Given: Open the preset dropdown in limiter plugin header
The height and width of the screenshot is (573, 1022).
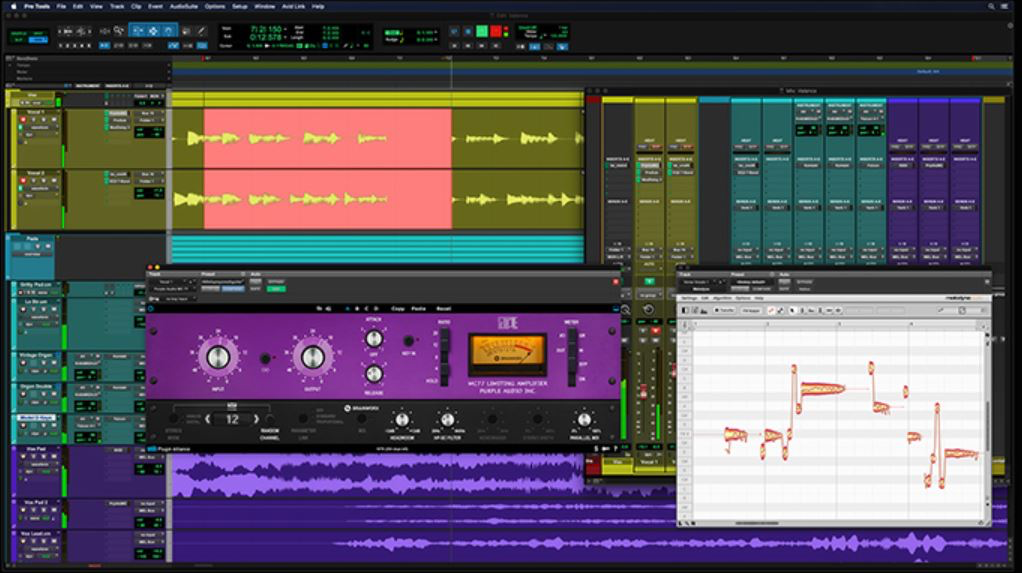Looking at the screenshot, I should point(221,282).
